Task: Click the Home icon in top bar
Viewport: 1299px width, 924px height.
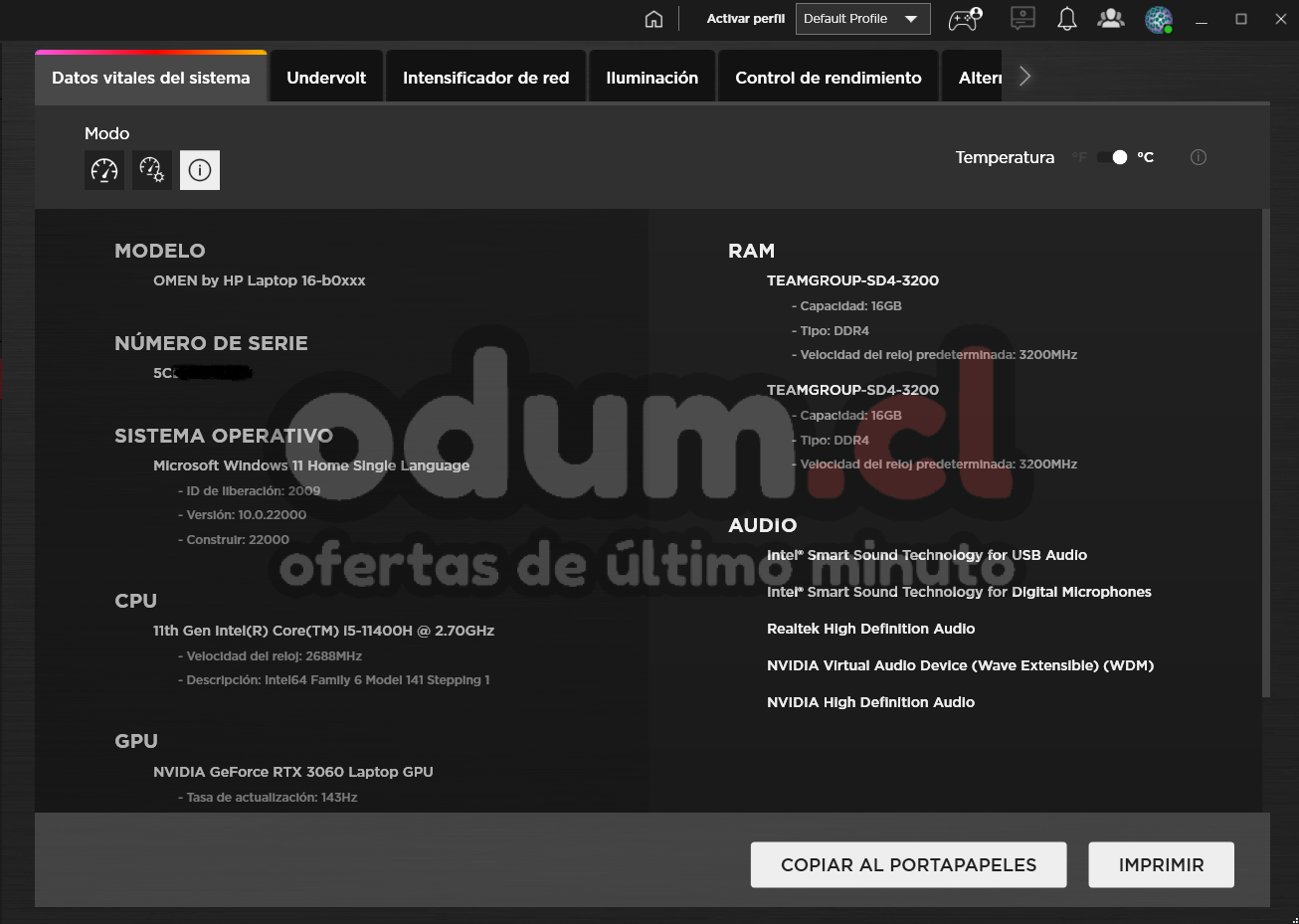Action: (x=653, y=19)
